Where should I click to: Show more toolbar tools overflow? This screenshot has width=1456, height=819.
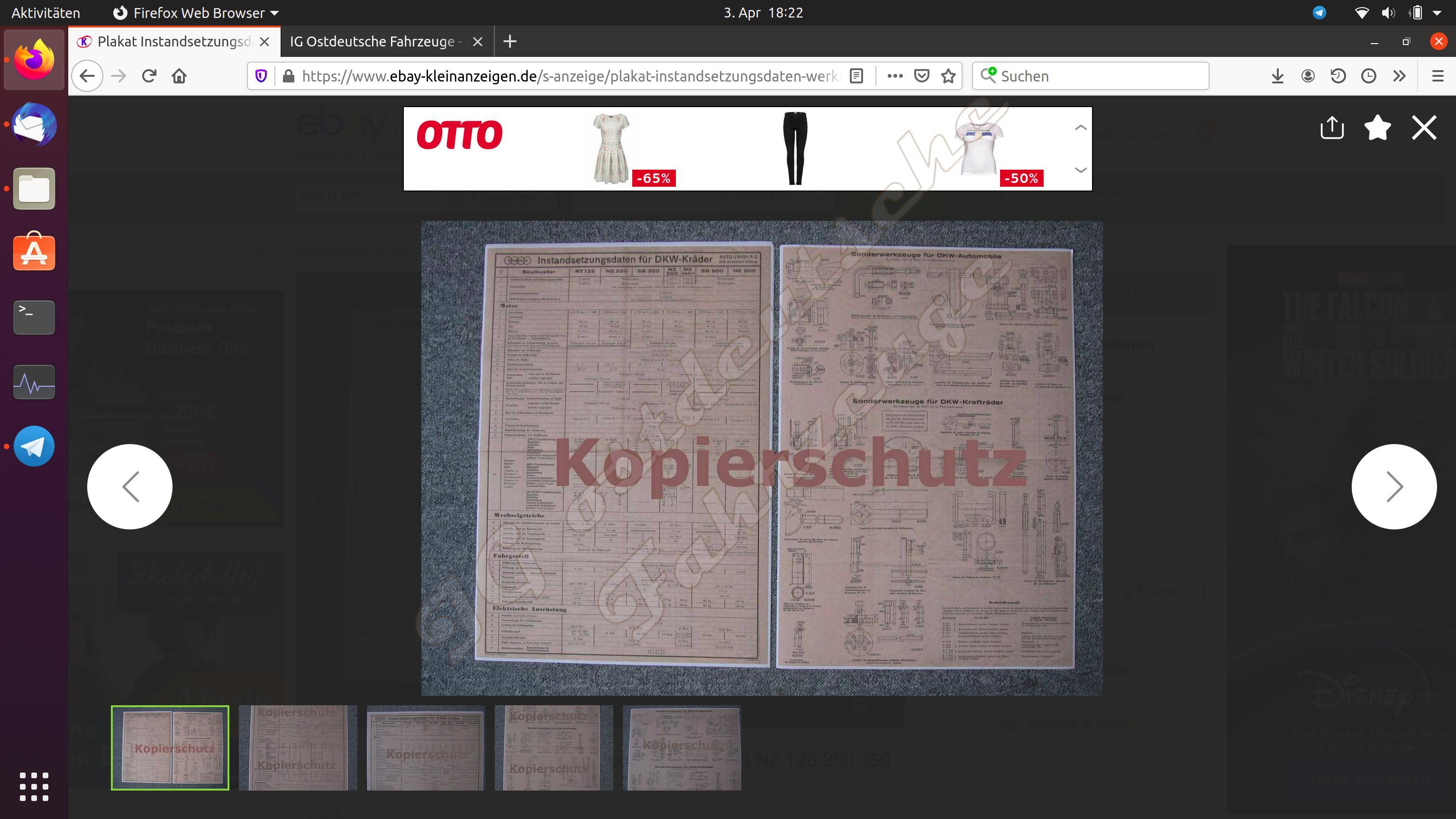click(1400, 76)
